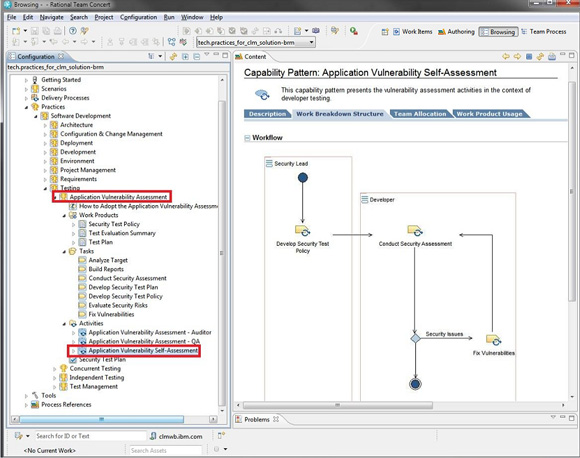Toggle the Browsing perspective button
This screenshot has height=458, width=580.
point(498,32)
